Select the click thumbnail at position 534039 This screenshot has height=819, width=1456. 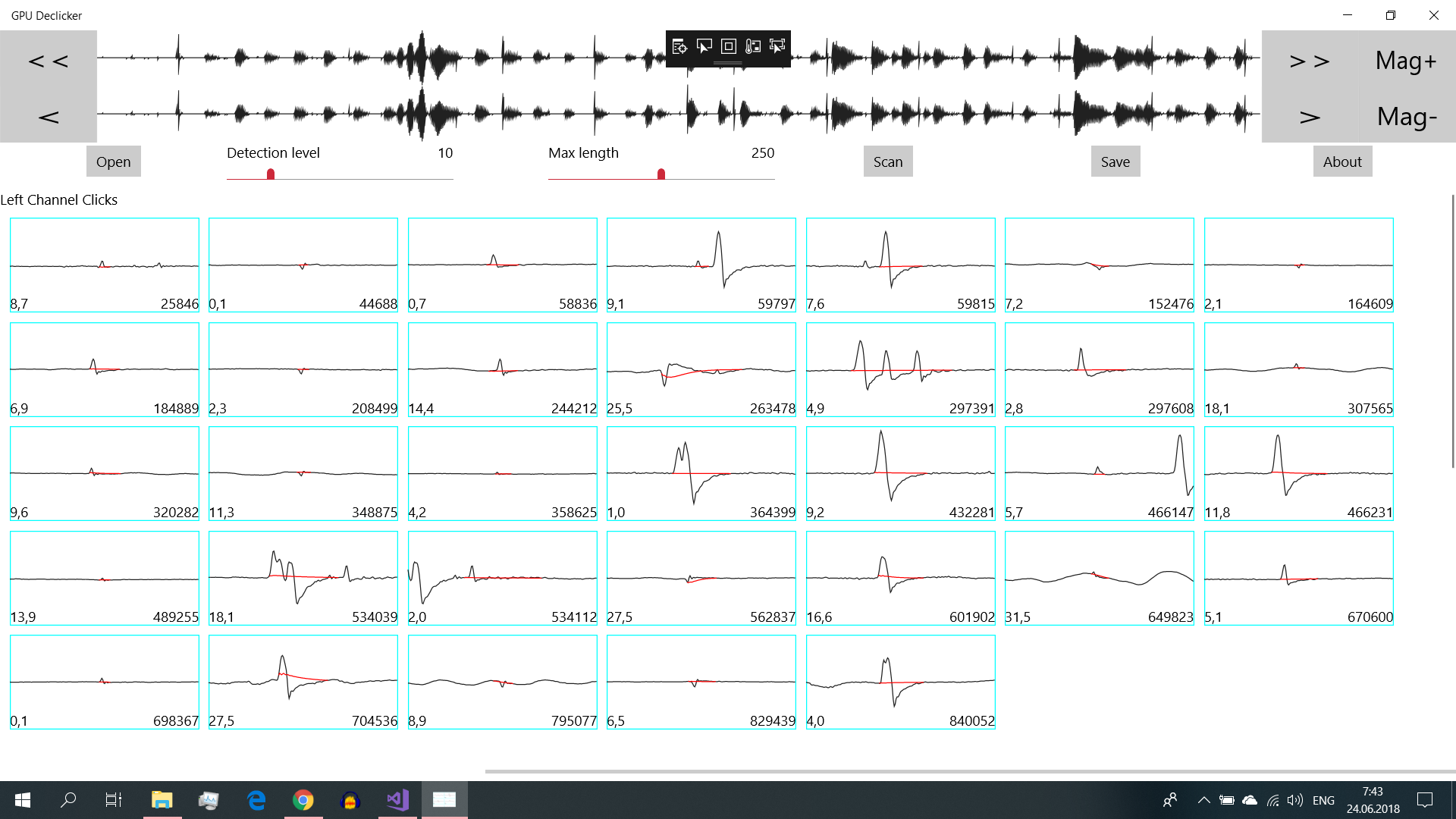click(x=303, y=578)
